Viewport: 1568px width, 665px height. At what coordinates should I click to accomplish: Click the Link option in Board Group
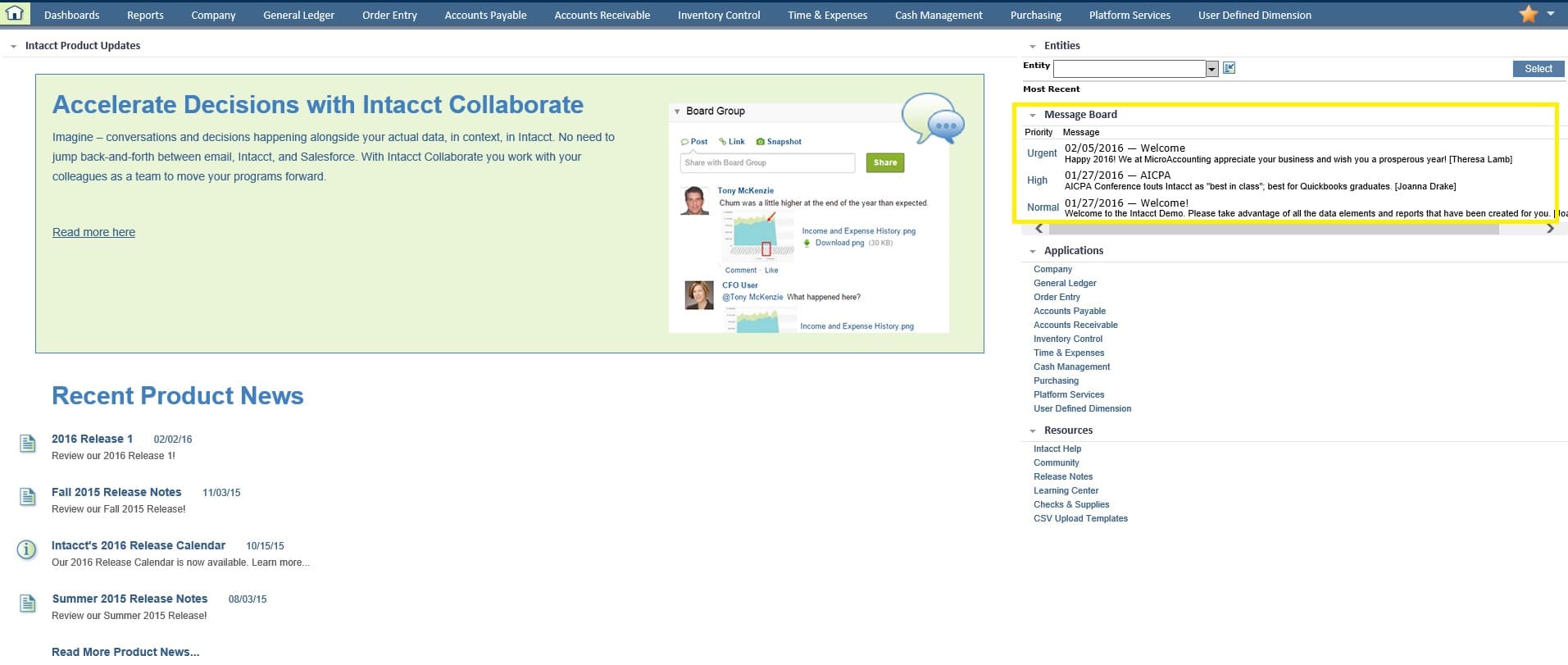pos(732,142)
